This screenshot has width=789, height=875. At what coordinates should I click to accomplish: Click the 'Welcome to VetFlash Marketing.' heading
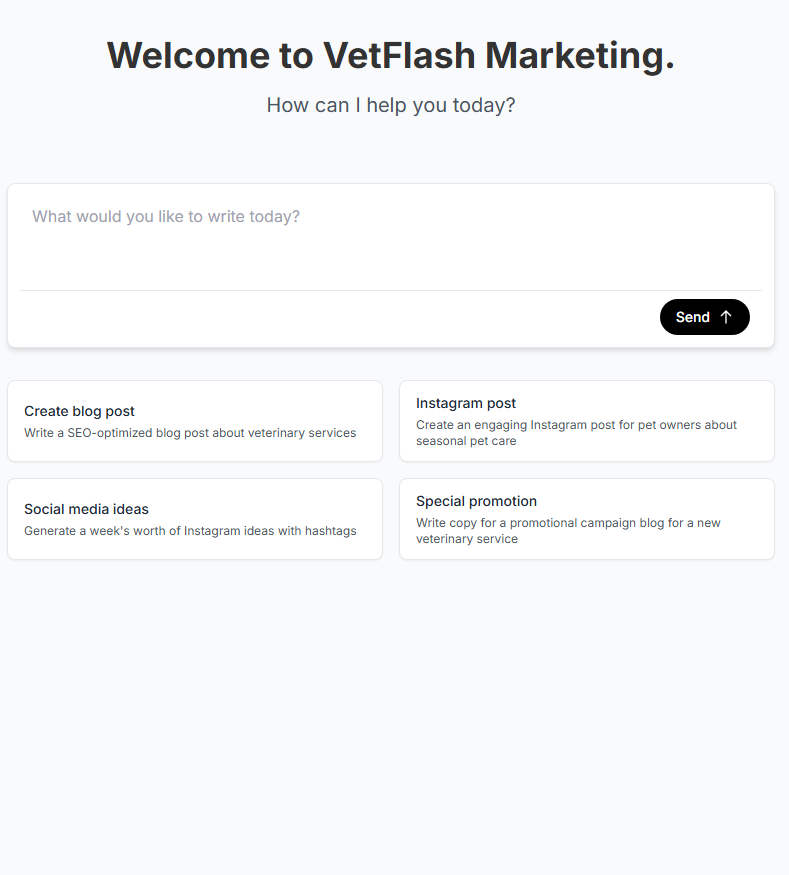pyautogui.click(x=391, y=55)
